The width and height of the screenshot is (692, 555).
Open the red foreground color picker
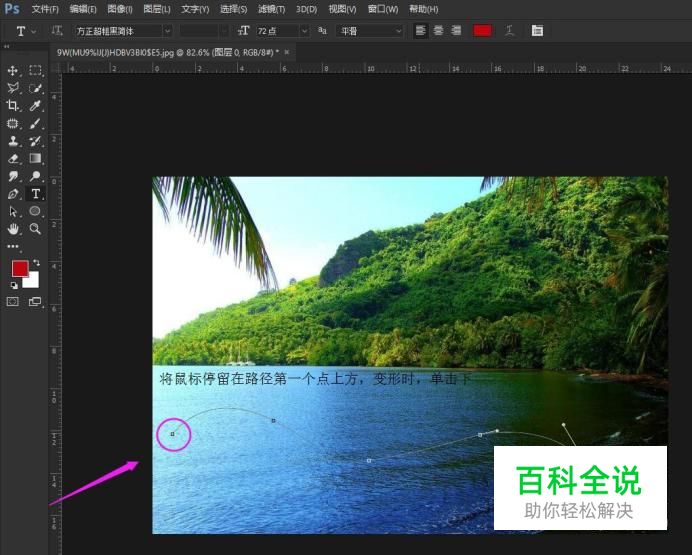tap(20, 268)
